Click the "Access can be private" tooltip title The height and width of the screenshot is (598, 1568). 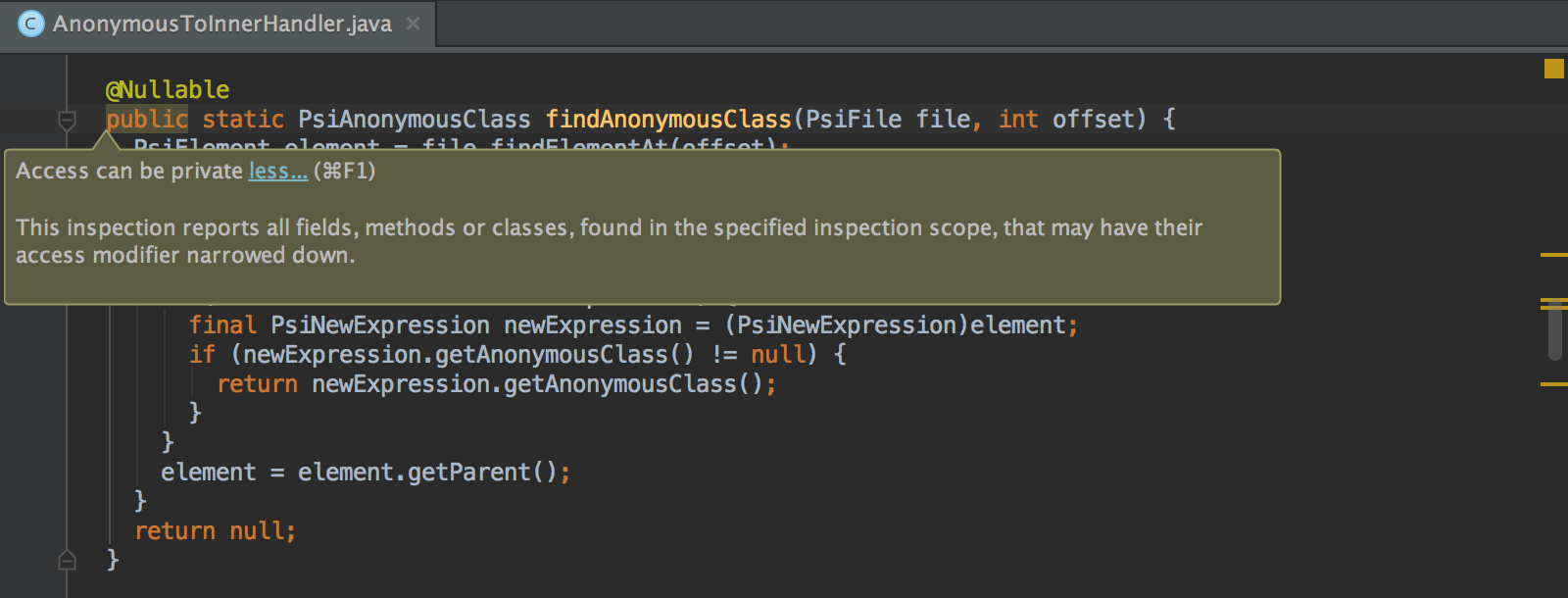coord(129,171)
